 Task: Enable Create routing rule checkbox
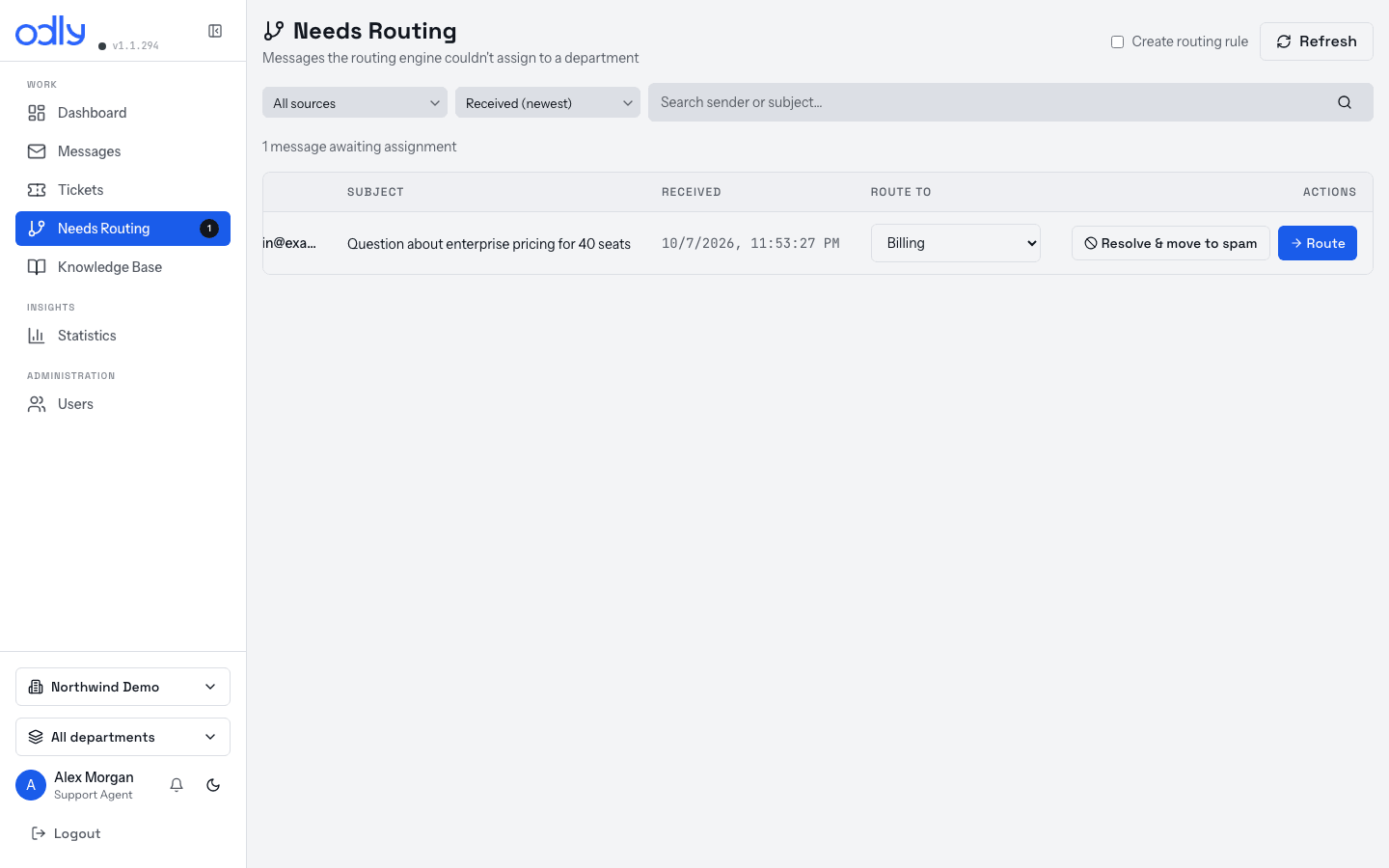pyautogui.click(x=1117, y=41)
